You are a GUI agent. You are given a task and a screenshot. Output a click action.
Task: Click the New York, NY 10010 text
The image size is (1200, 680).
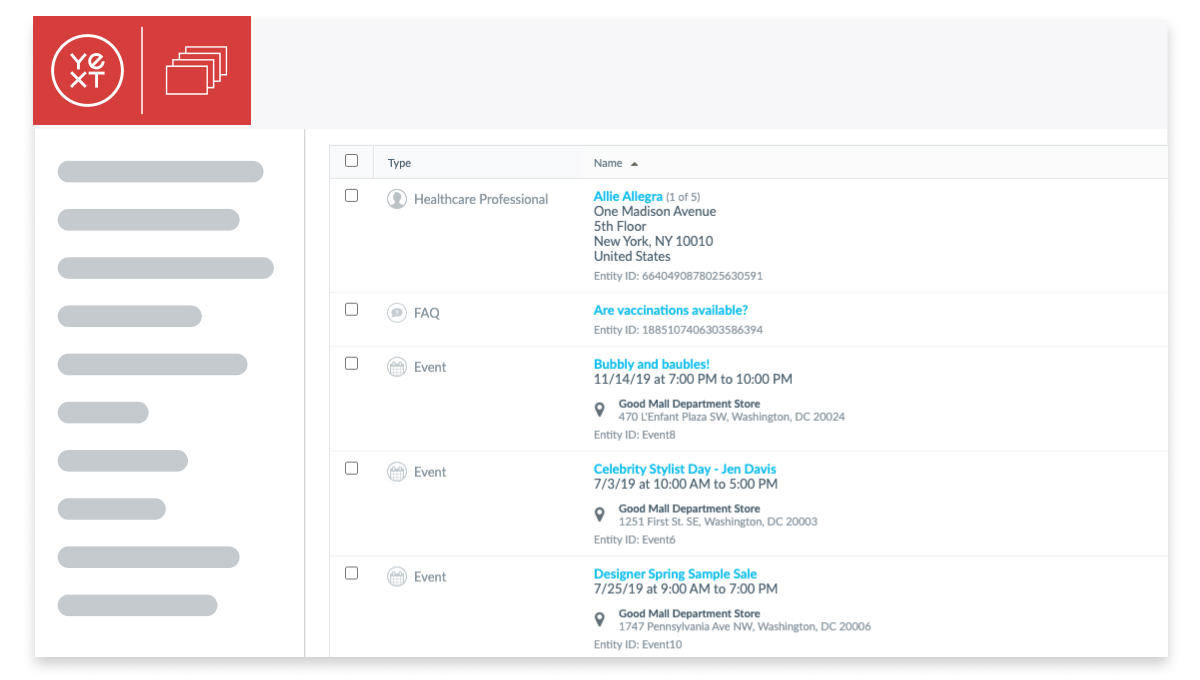pyautogui.click(x=653, y=242)
